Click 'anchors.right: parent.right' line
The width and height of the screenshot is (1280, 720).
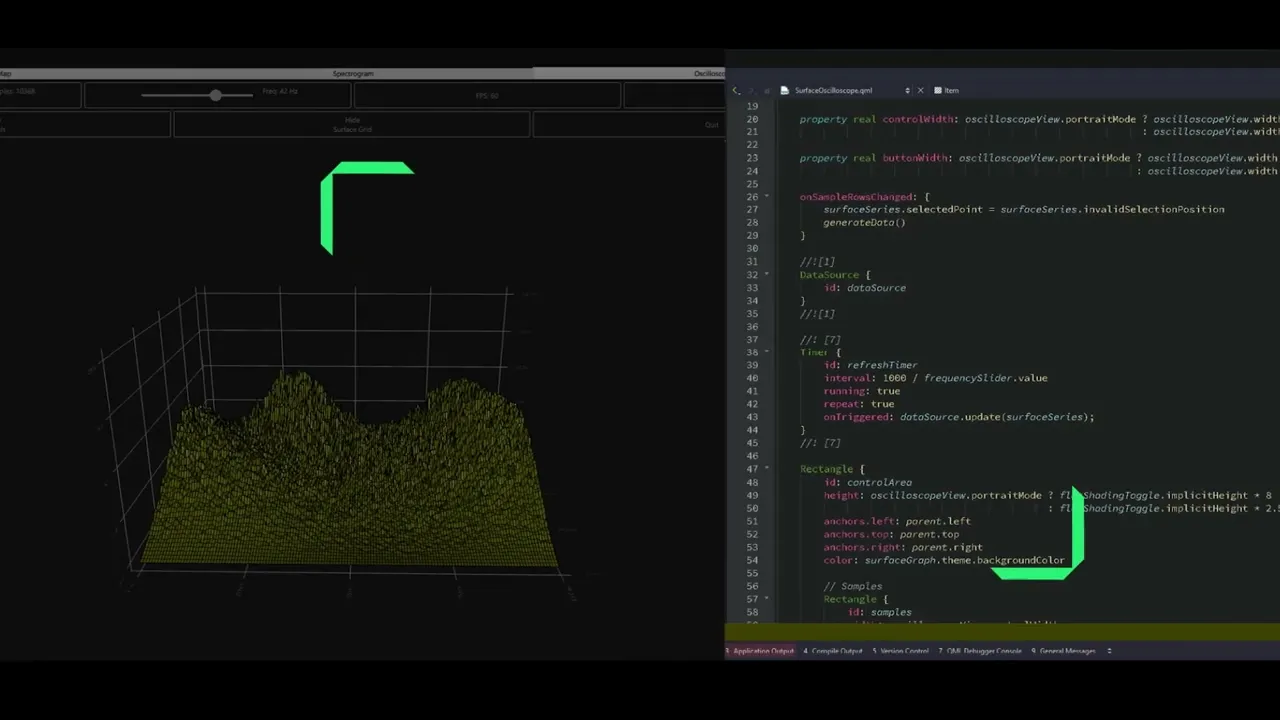903,547
